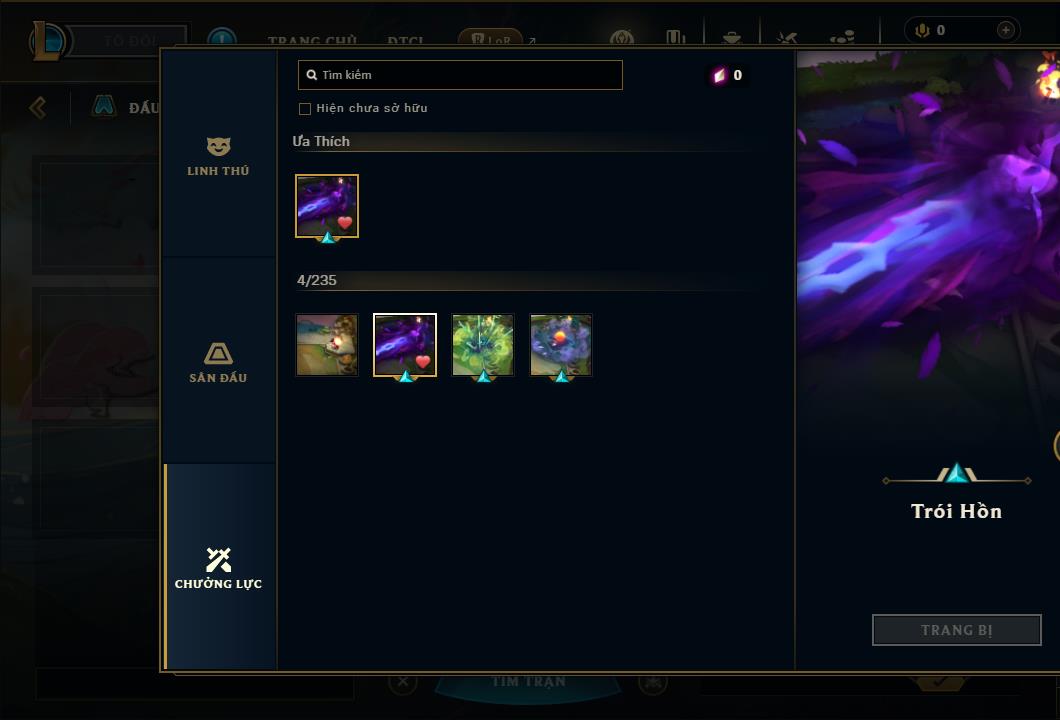The width and height of the screenshot is (1060, 720).
Task: Click the back chevron arrow at left
Action: [x=38, y=107]
